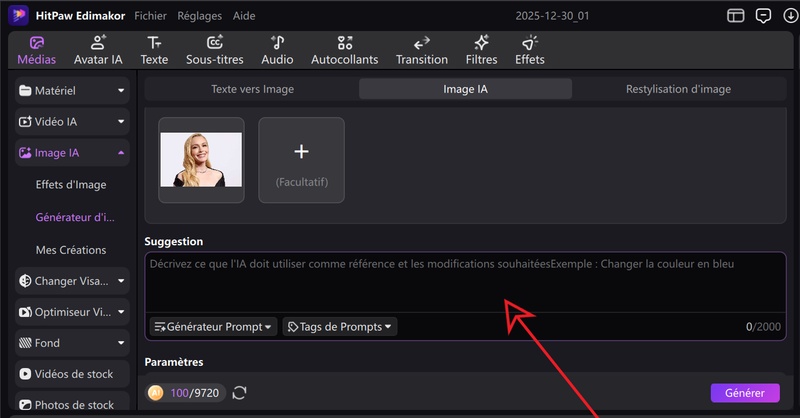Switch to Image IA tab
Viewport: 800px width, 418px height.
[465, 89]
